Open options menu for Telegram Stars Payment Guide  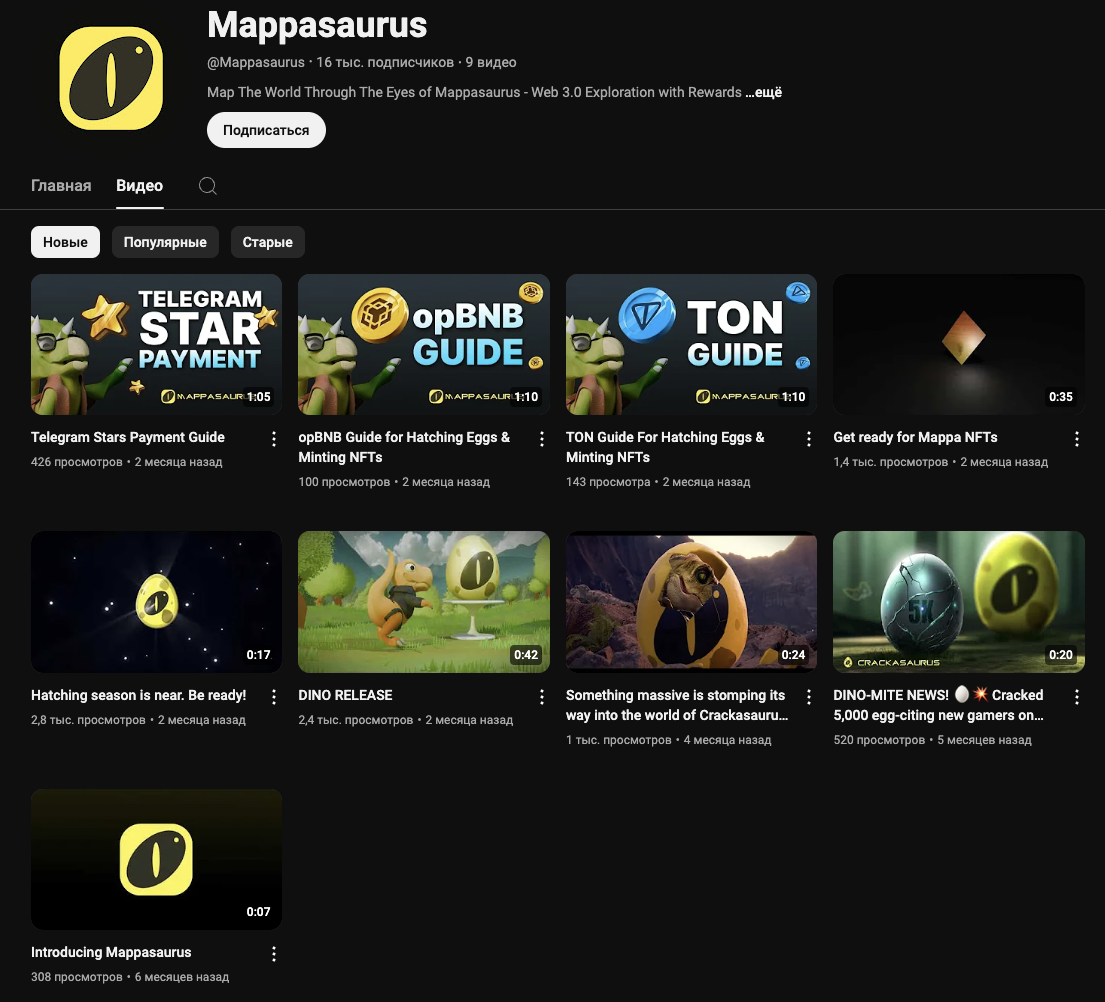[274, 438]
